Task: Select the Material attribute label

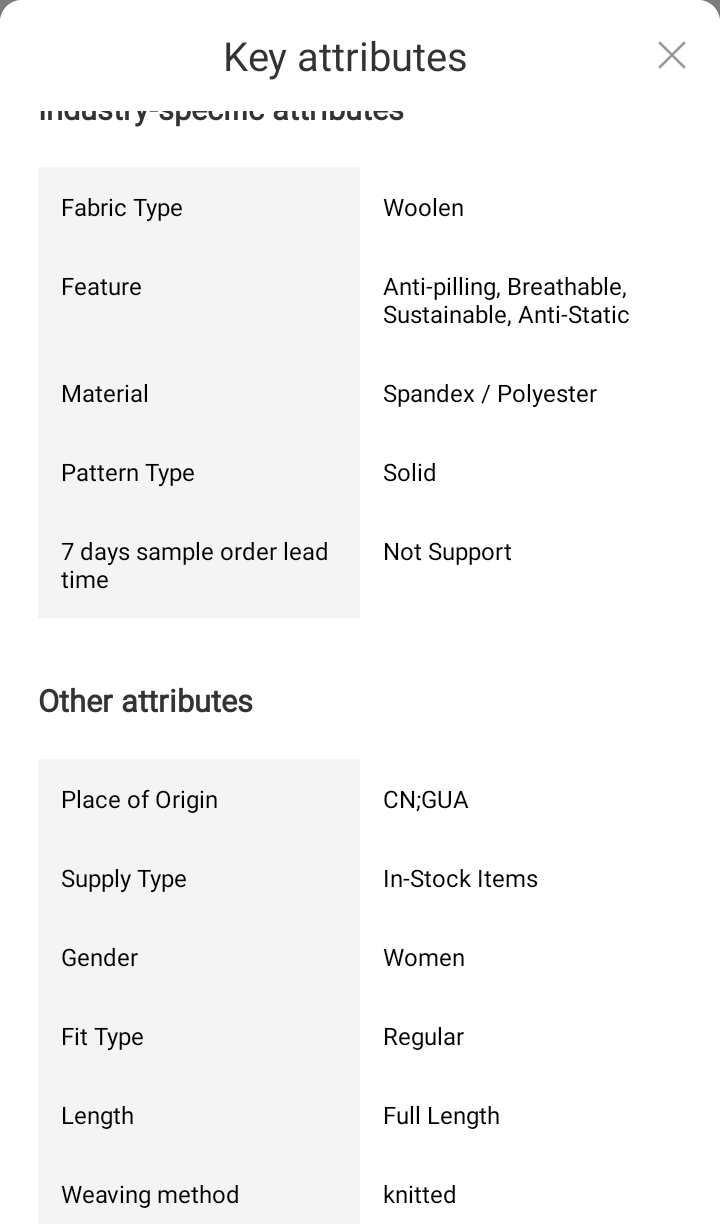Action: [x=105, y=394]
